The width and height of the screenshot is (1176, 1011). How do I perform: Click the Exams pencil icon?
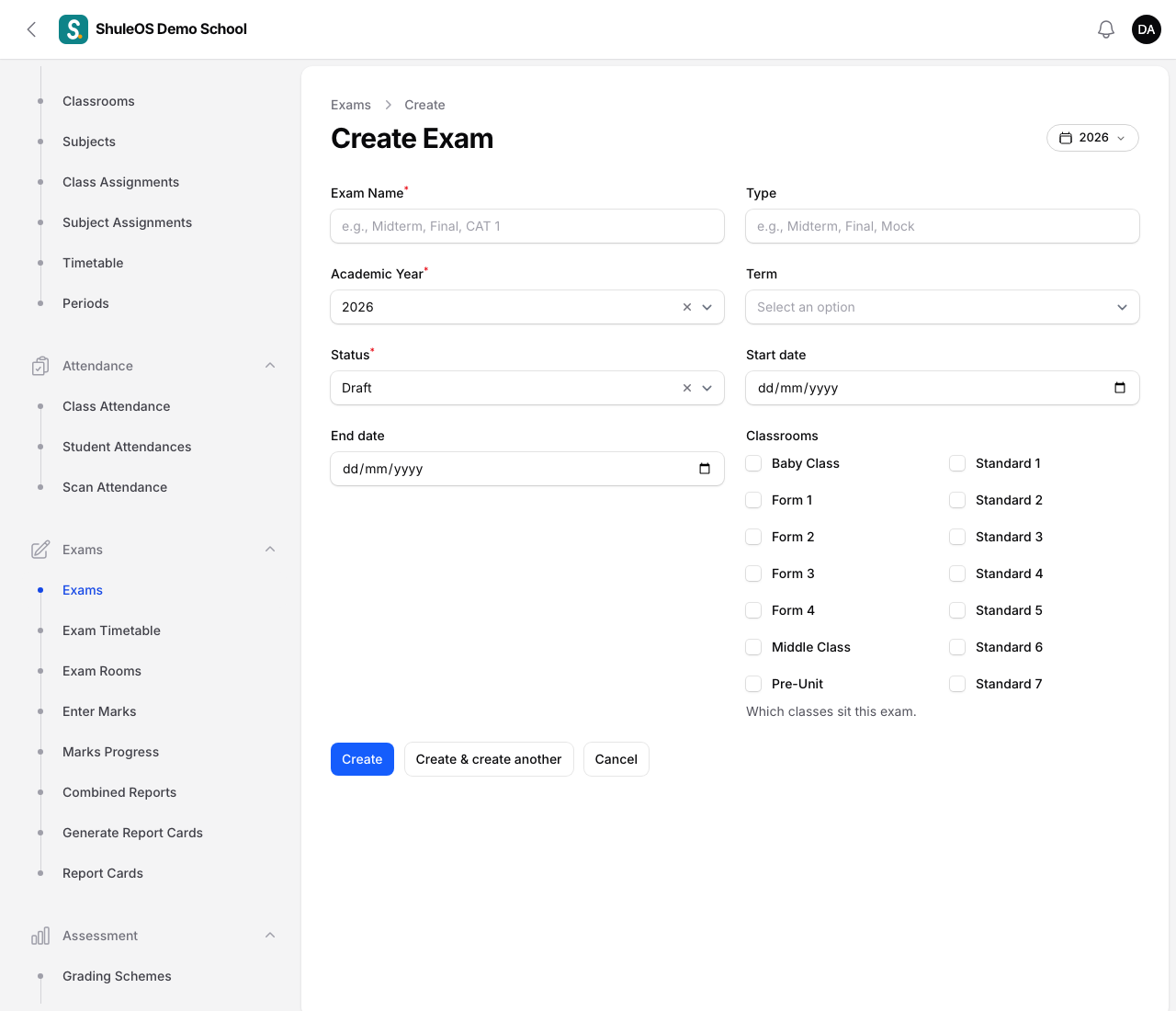(x=40, y=550)
